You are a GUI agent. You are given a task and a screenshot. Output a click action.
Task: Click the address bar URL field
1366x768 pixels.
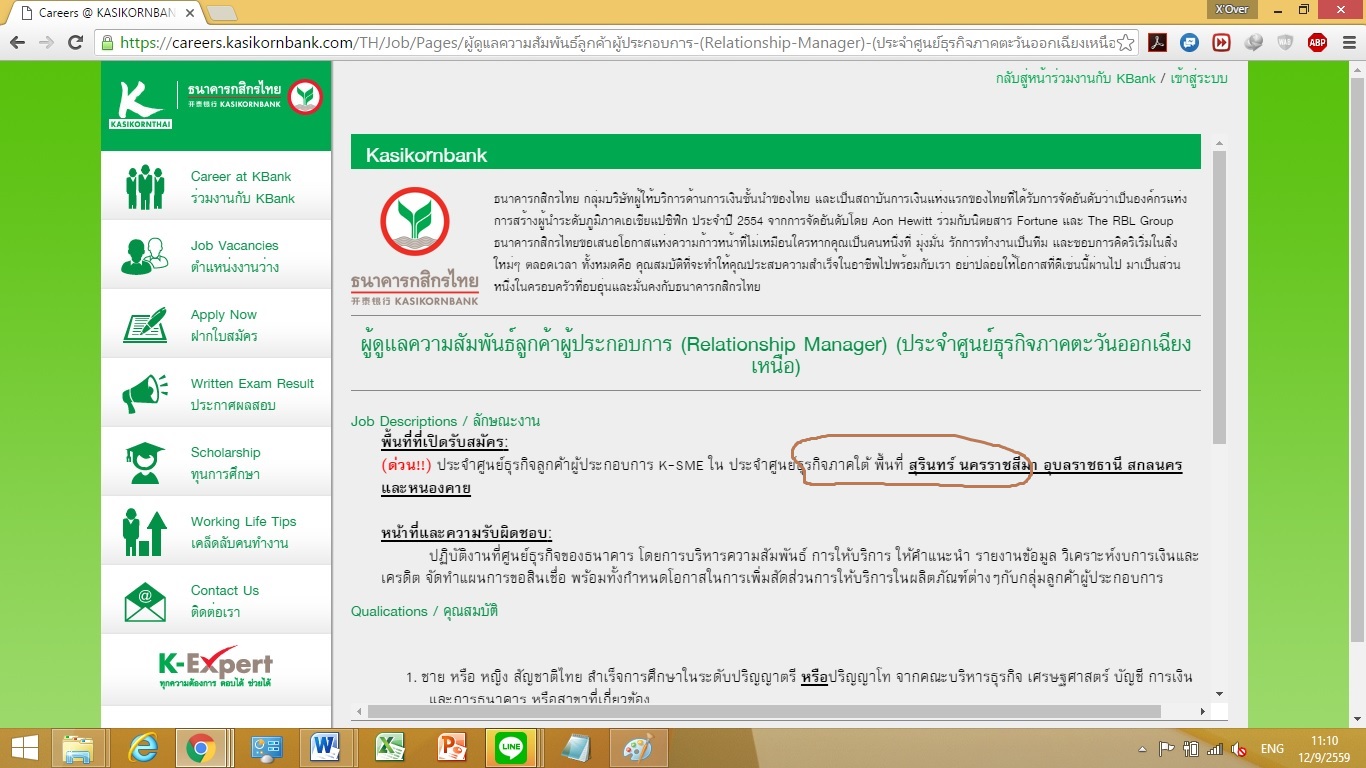(615, 42)
